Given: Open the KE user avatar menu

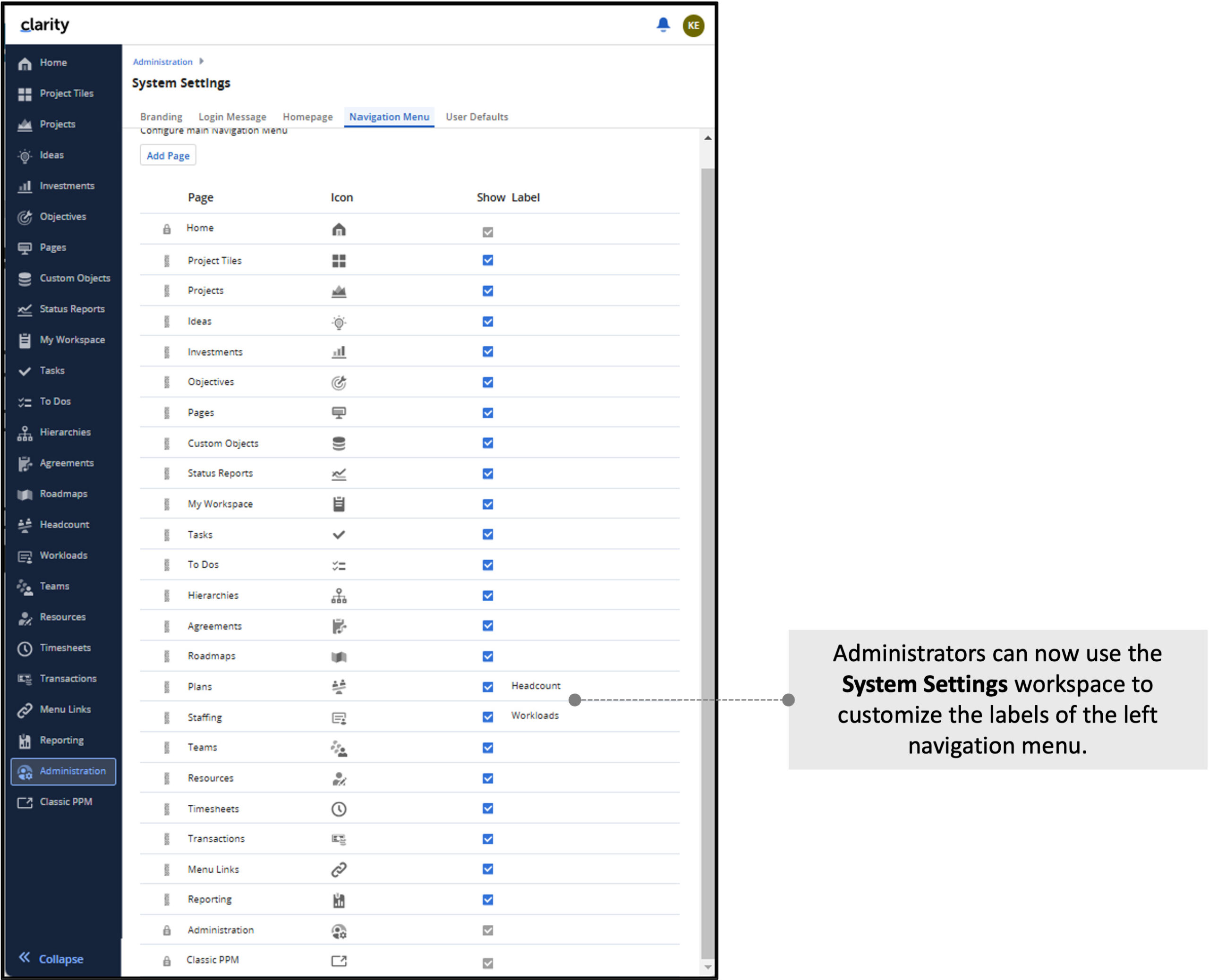Looking at the screenshot, I should click(x=693, y=26).
